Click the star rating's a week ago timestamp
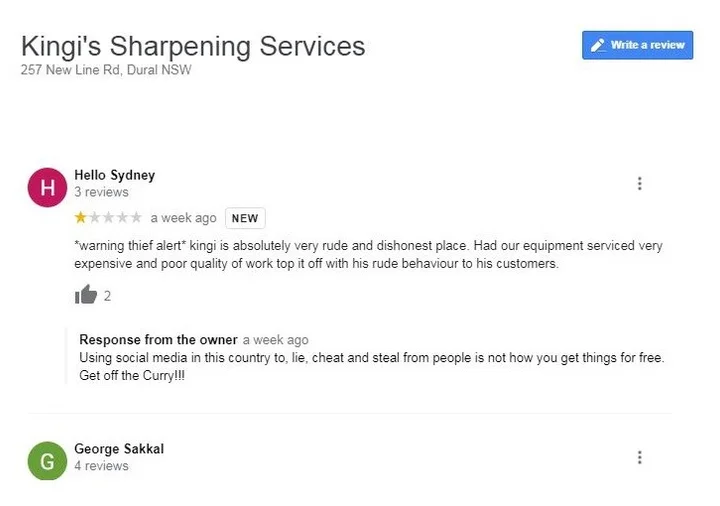 183,218
